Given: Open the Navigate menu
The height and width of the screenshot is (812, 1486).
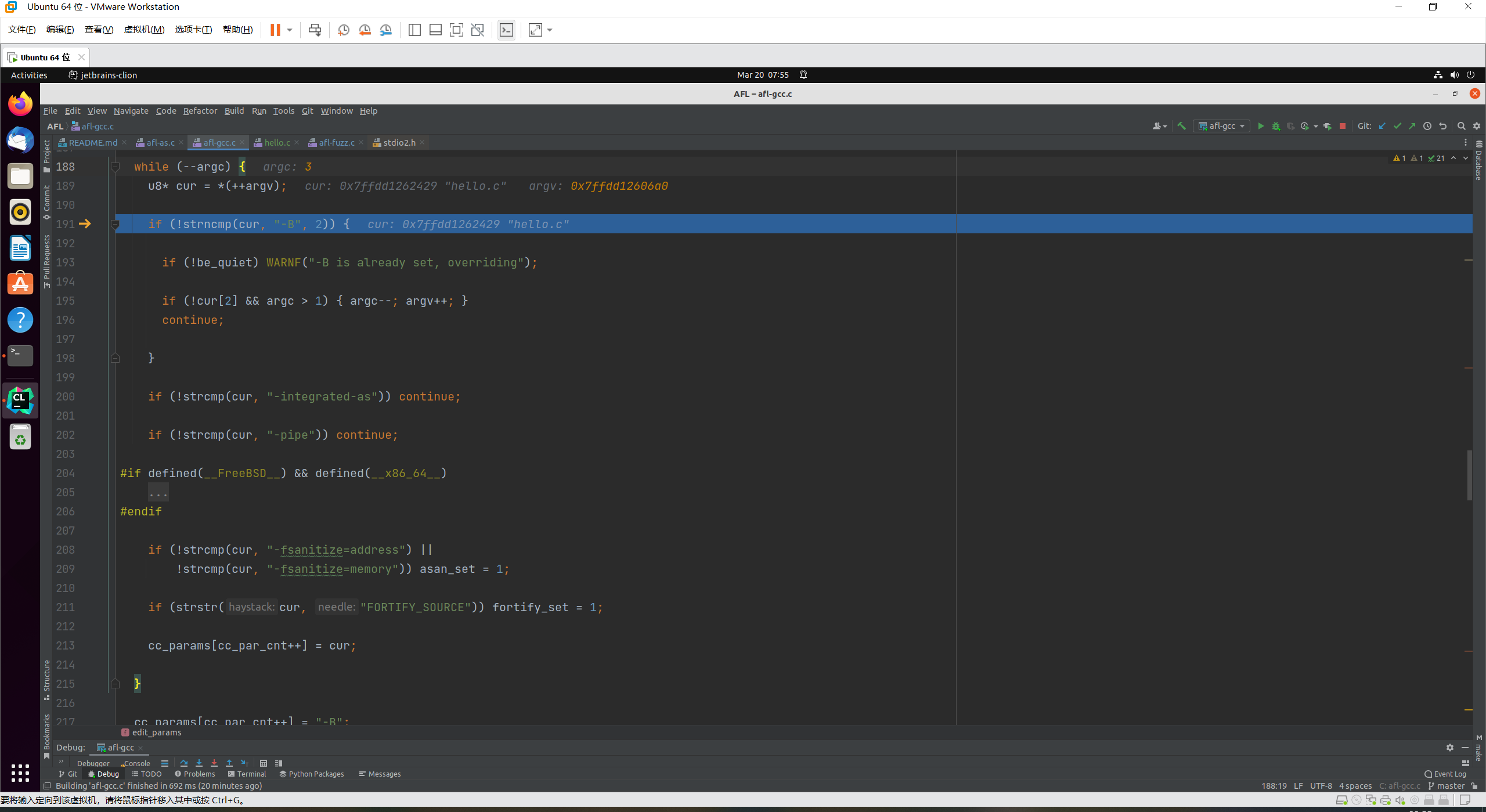Looking at the screenshot, I should click(131, 110).
